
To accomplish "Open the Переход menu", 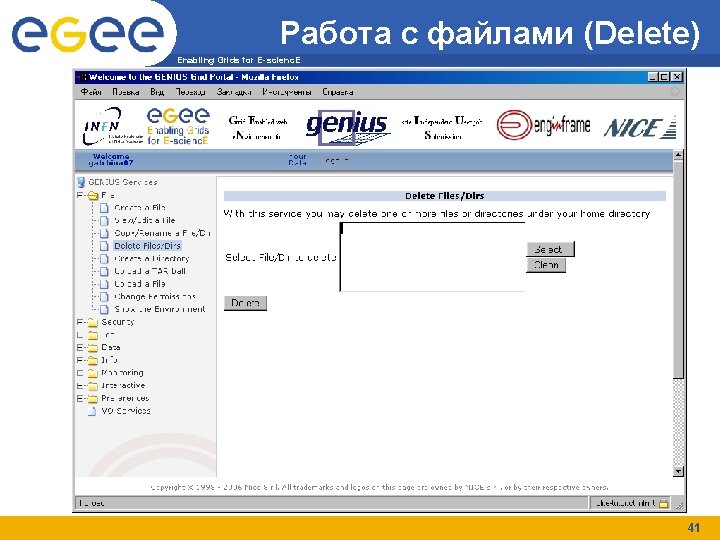I will coord(191,92).
